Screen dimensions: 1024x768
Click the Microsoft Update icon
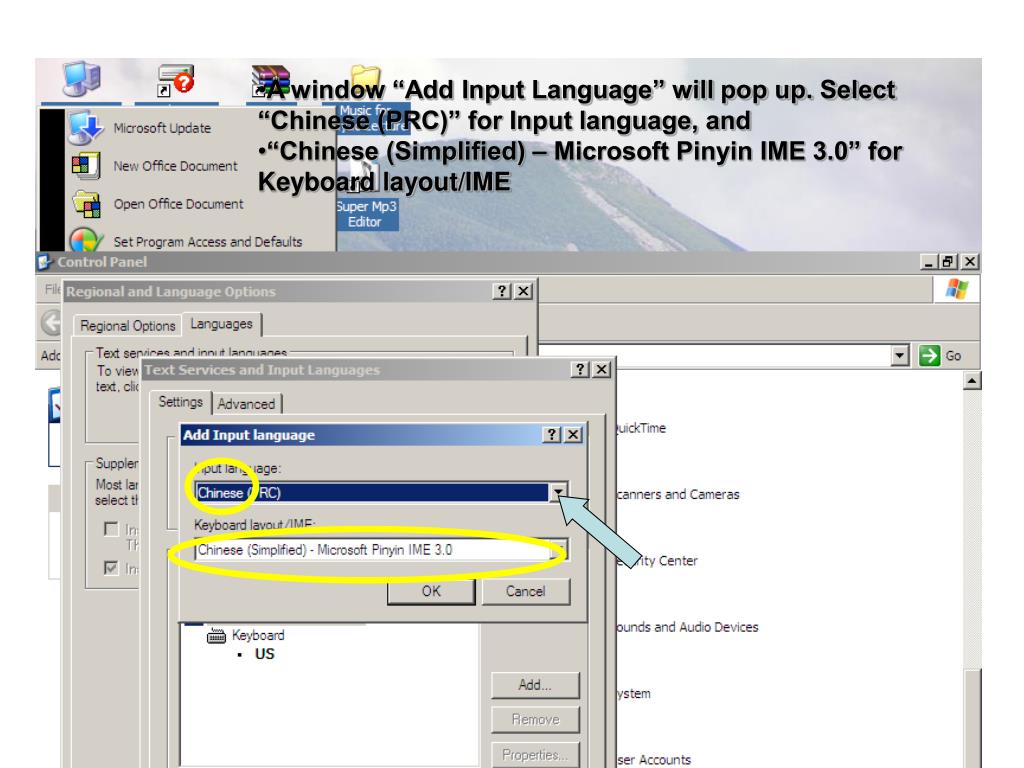(x=86, y=128)
